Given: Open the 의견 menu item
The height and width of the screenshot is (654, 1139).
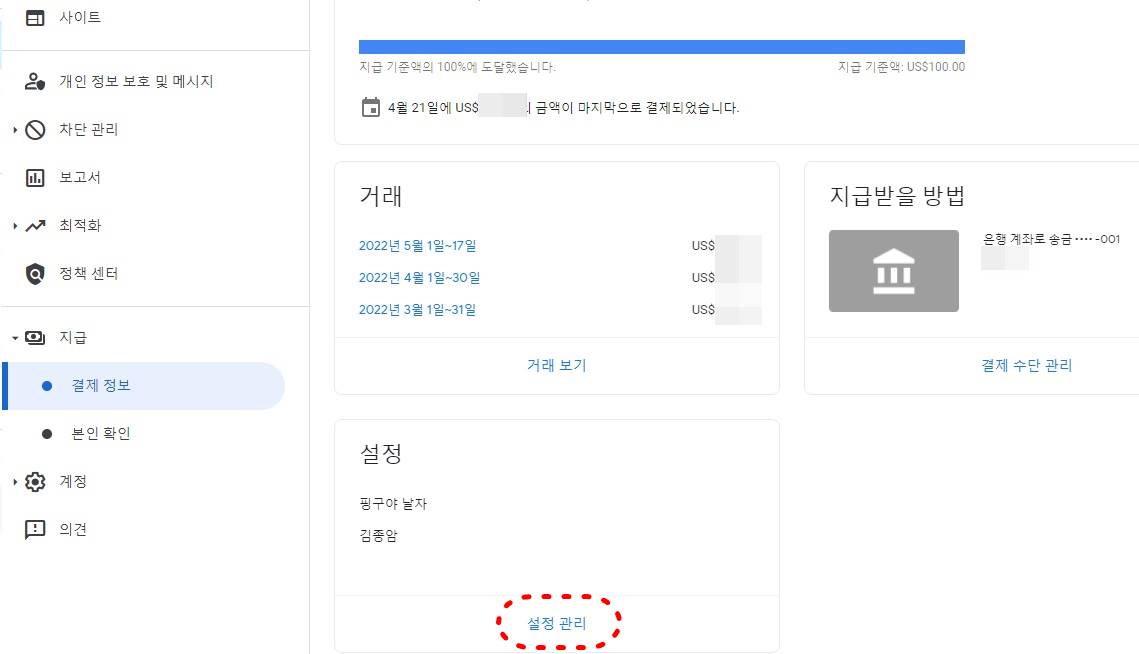Looking at the screenshot, I should 73,530.
